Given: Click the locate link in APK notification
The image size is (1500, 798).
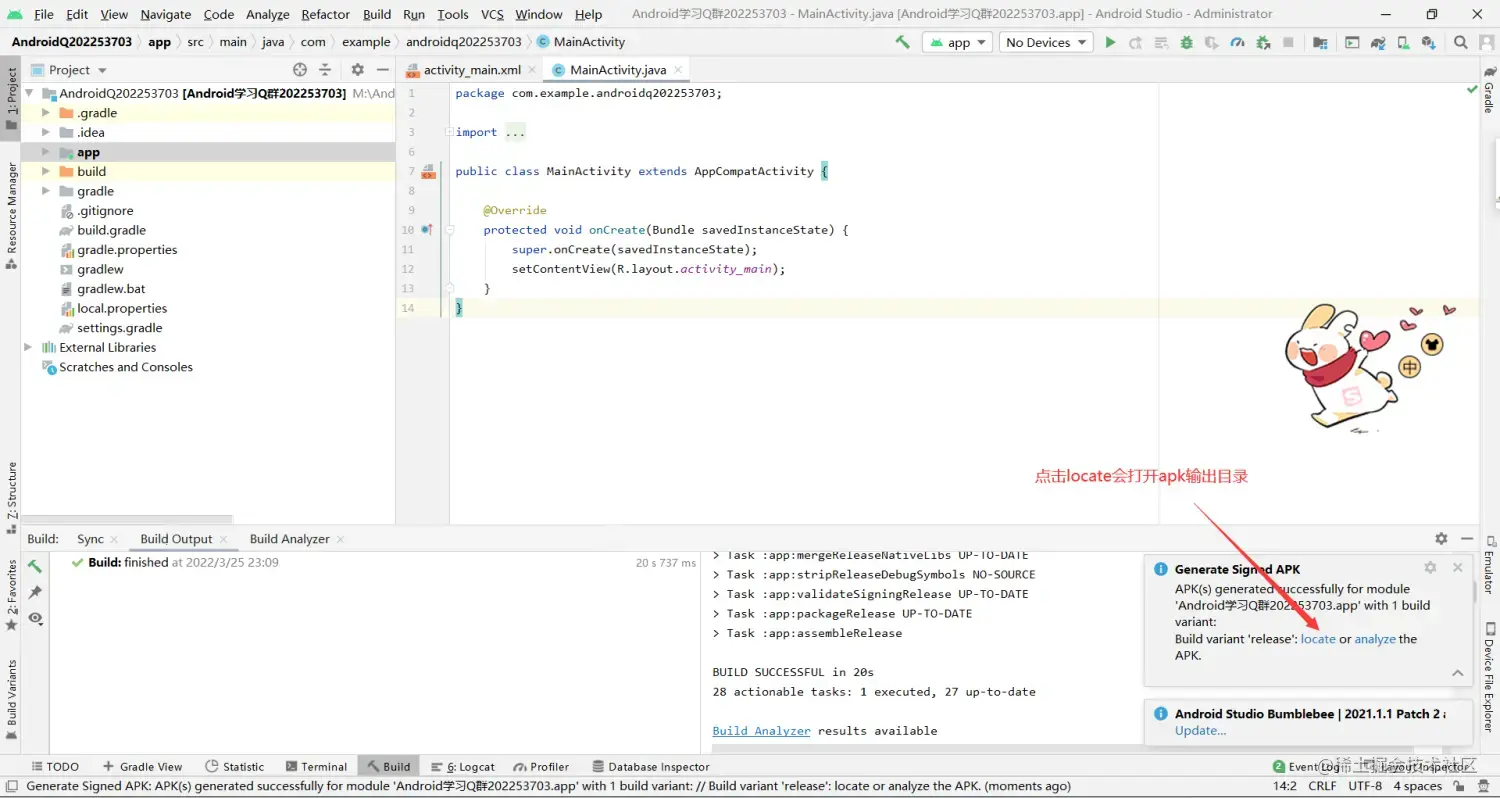Looking at the screenshot, I should (x=1318, y=639).
